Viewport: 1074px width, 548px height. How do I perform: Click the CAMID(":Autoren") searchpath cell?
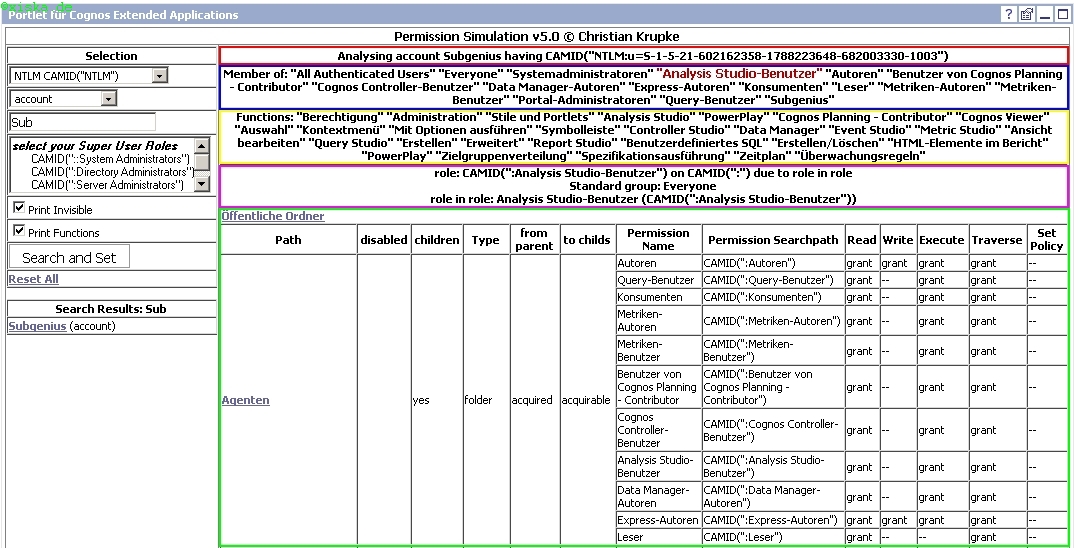coord(773,263)
